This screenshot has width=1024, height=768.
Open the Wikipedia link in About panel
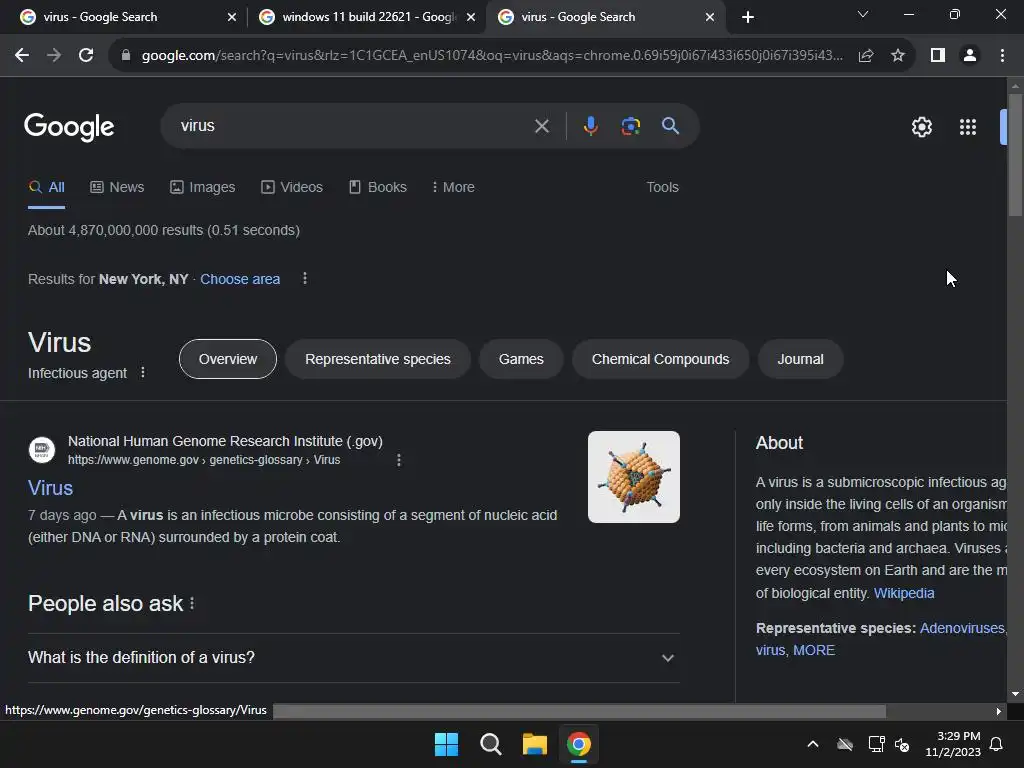tap(904, 593)
